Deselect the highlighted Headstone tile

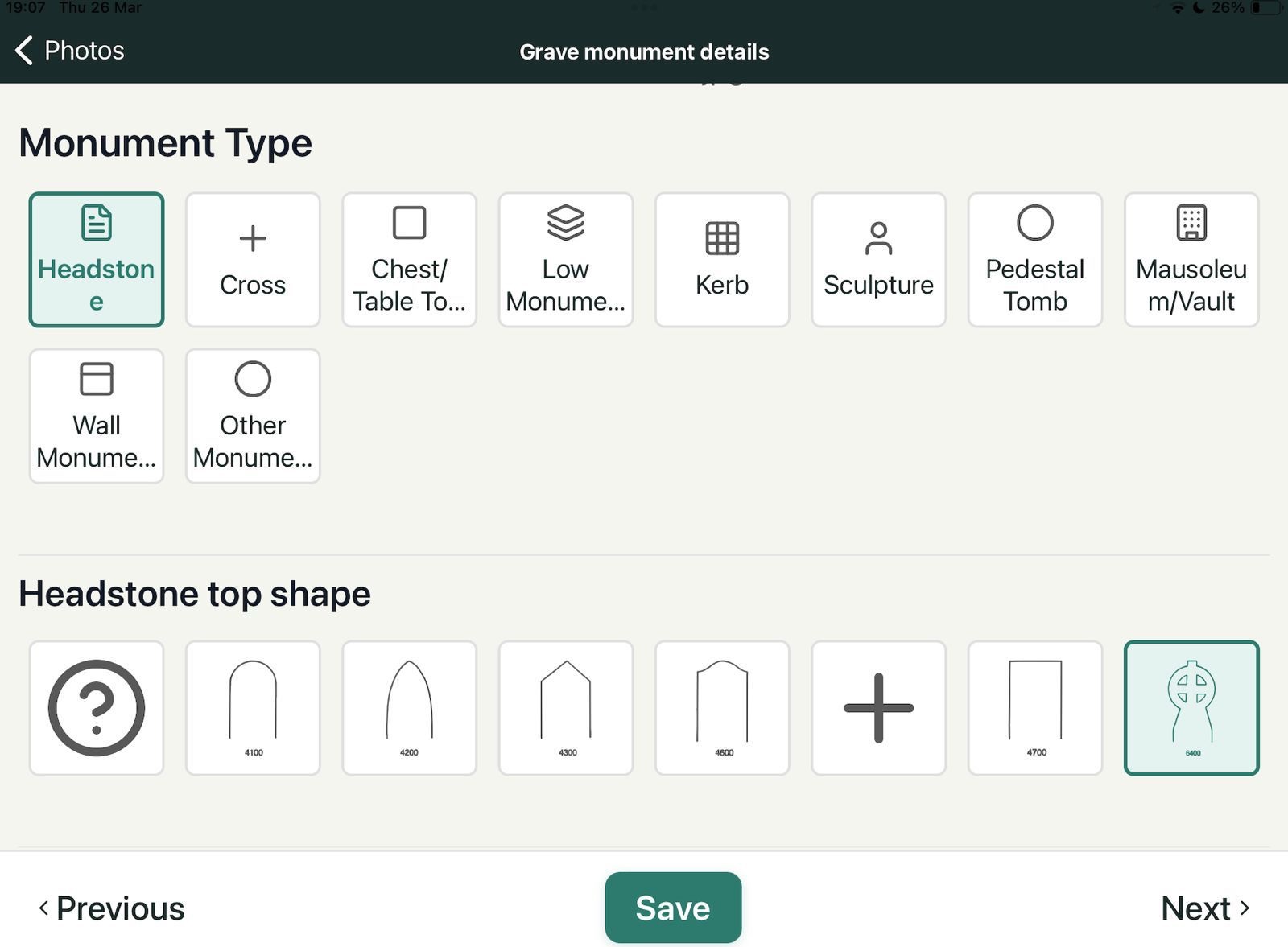point(97,260)
